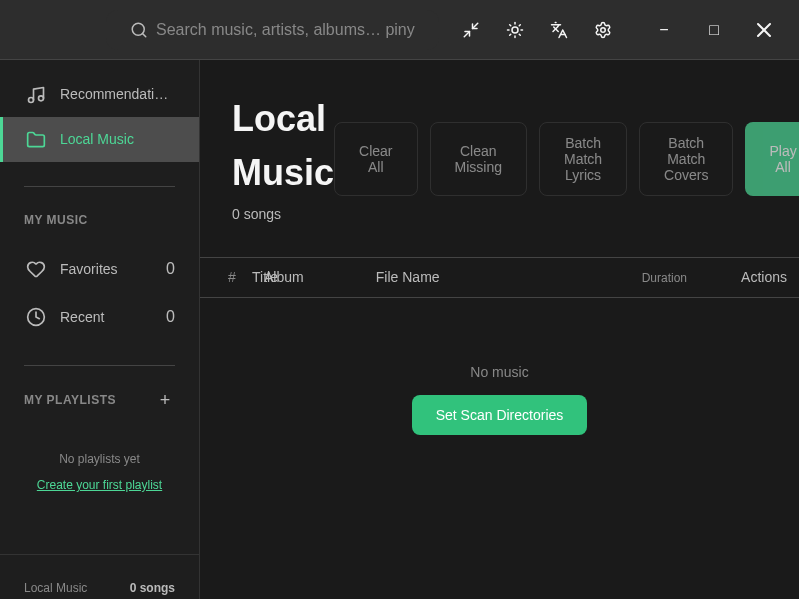
Task: Switch to mini player mode icon
Action: tap(471, 30)
